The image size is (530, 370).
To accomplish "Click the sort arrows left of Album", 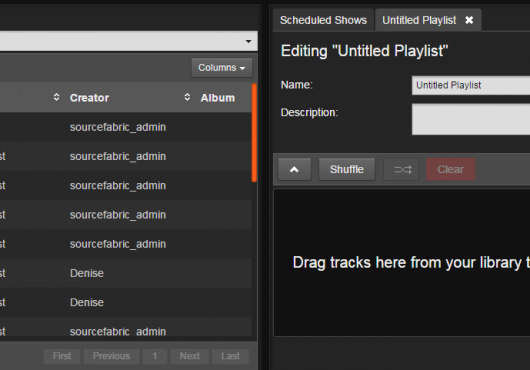I will 187,97.
